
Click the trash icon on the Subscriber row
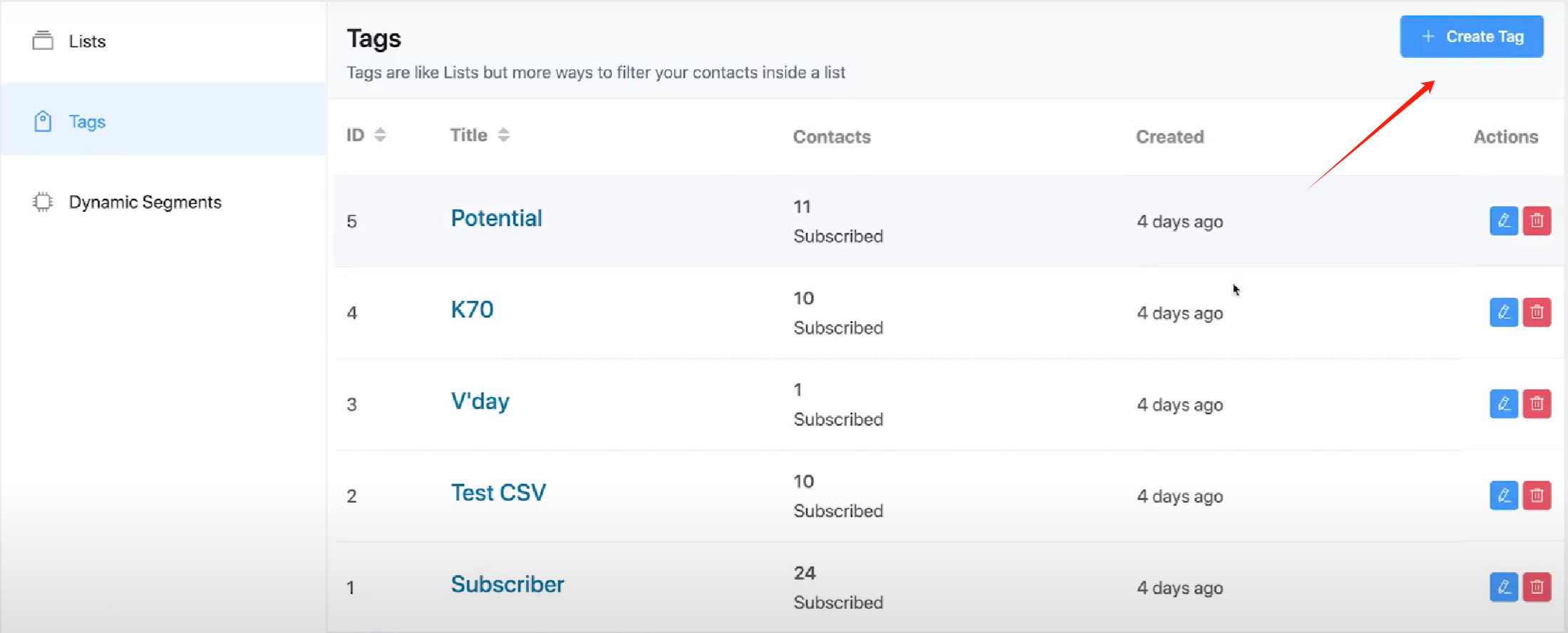tap(1537, 587)
